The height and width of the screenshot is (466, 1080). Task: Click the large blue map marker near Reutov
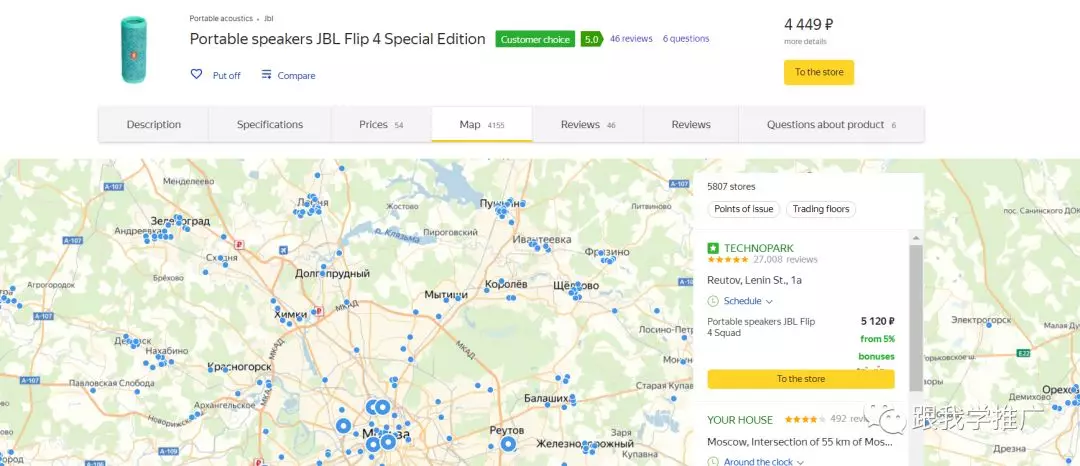508,444
